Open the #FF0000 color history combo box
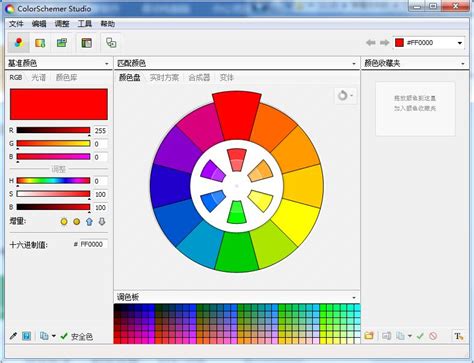This screenshot has width=474, height=363. point(429,43)
